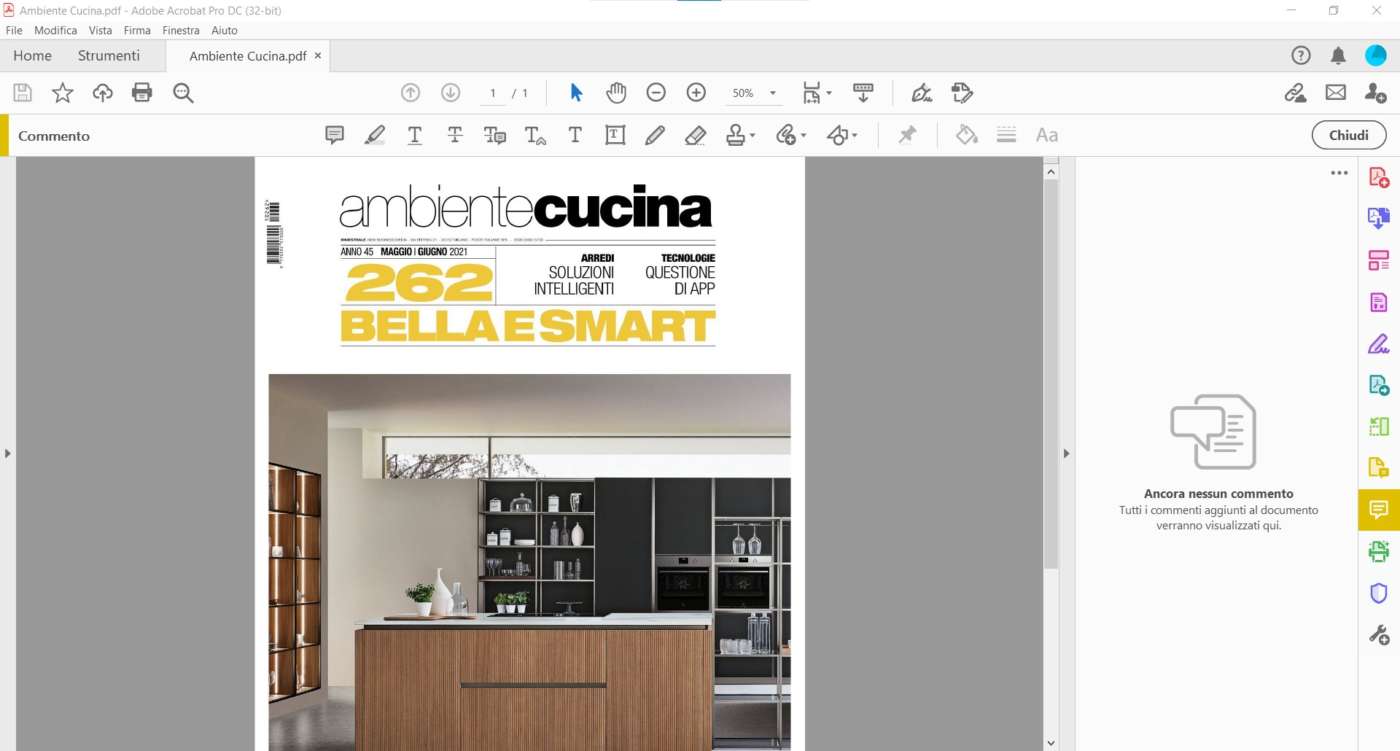This screenshot has width=1400, height=751.
Task: Open the Protect shield sidebar tool
Action: 1379,592
